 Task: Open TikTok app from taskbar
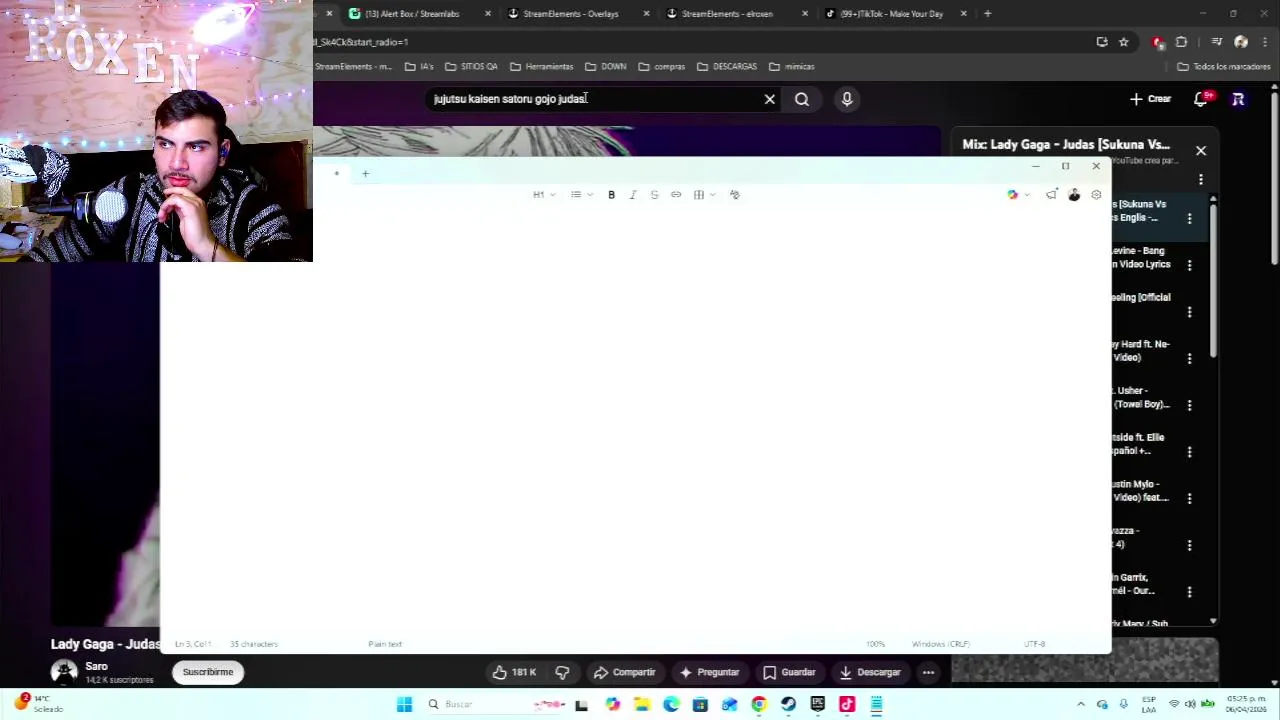847,705
